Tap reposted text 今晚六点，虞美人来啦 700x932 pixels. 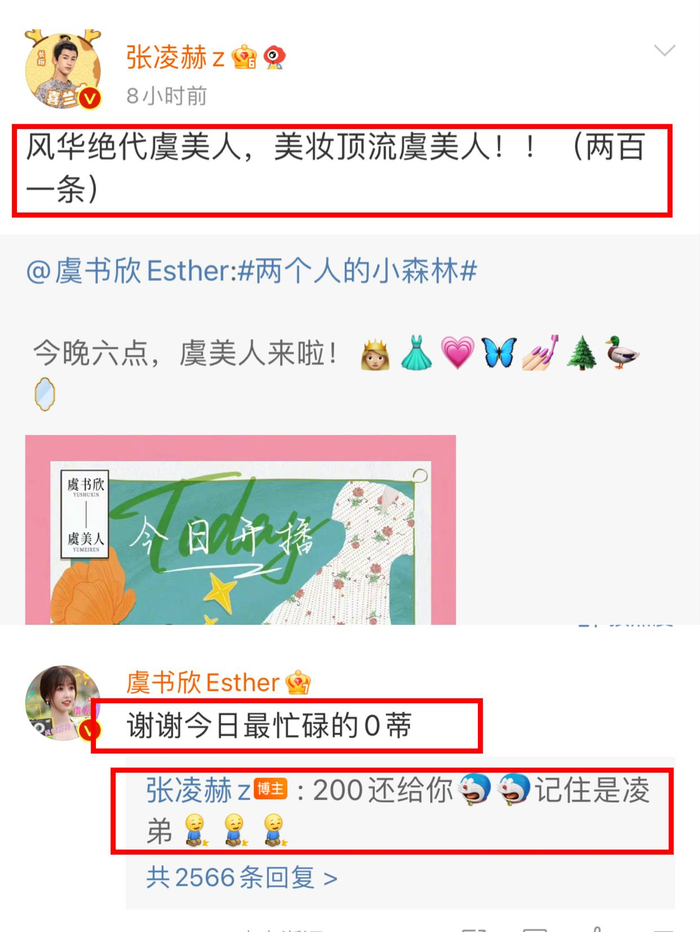(186, 353)
